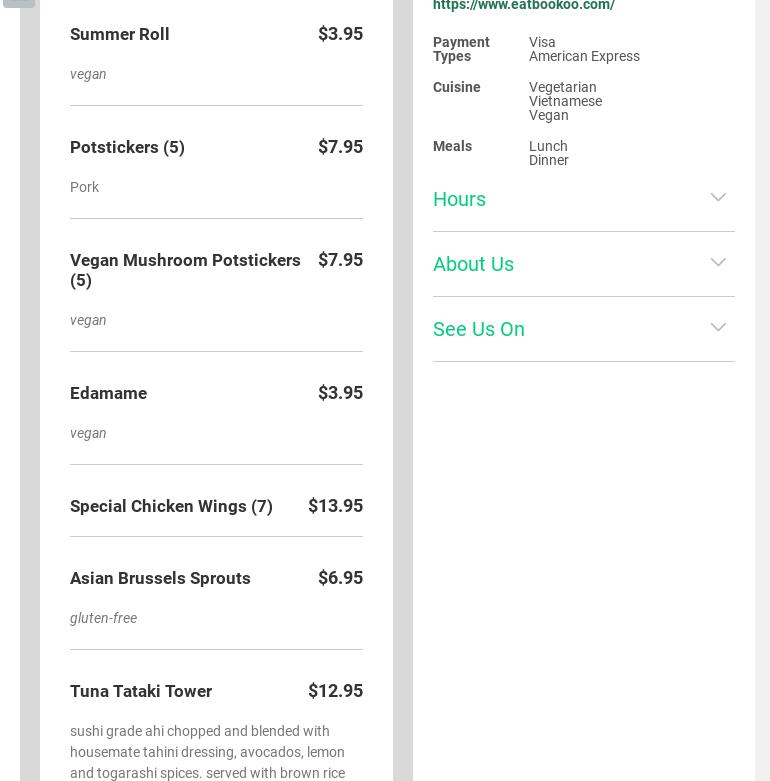This screenshot has width=770, height=781.
Task: Click the Pork description under Potstickers
Action: pyautogui.click(x=85, y=187)
